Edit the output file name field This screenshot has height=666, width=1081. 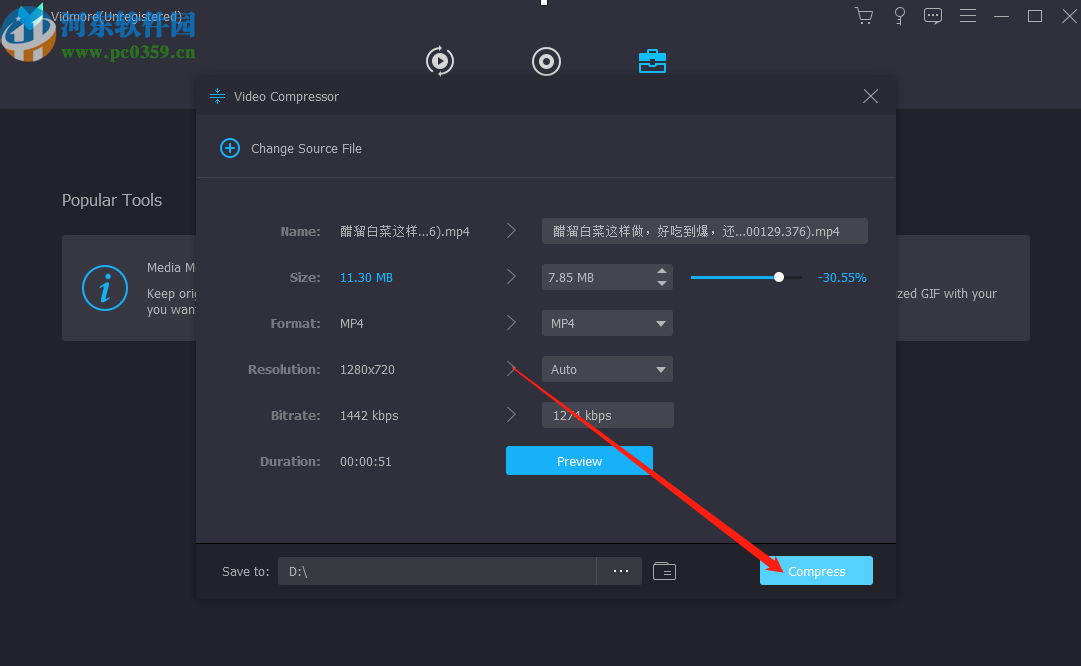tap(705, 232)
